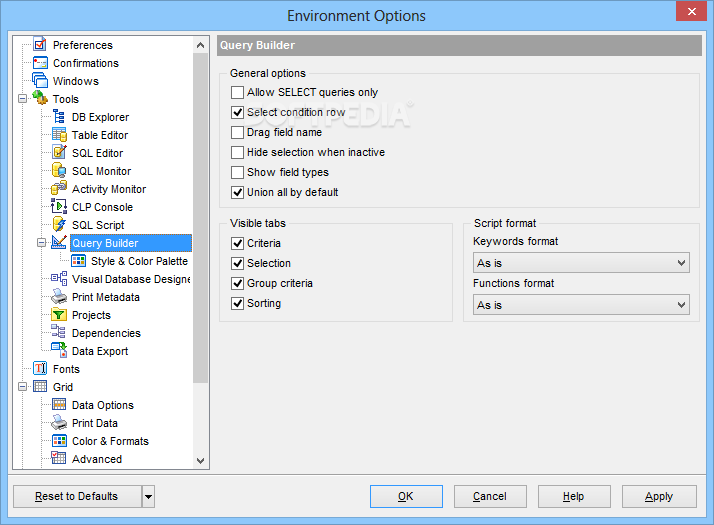Image resolution: width=714 pixels, height=525 pixels.
Task: Open the Keywords format dropdown
Action: click(x=581, y=263)
